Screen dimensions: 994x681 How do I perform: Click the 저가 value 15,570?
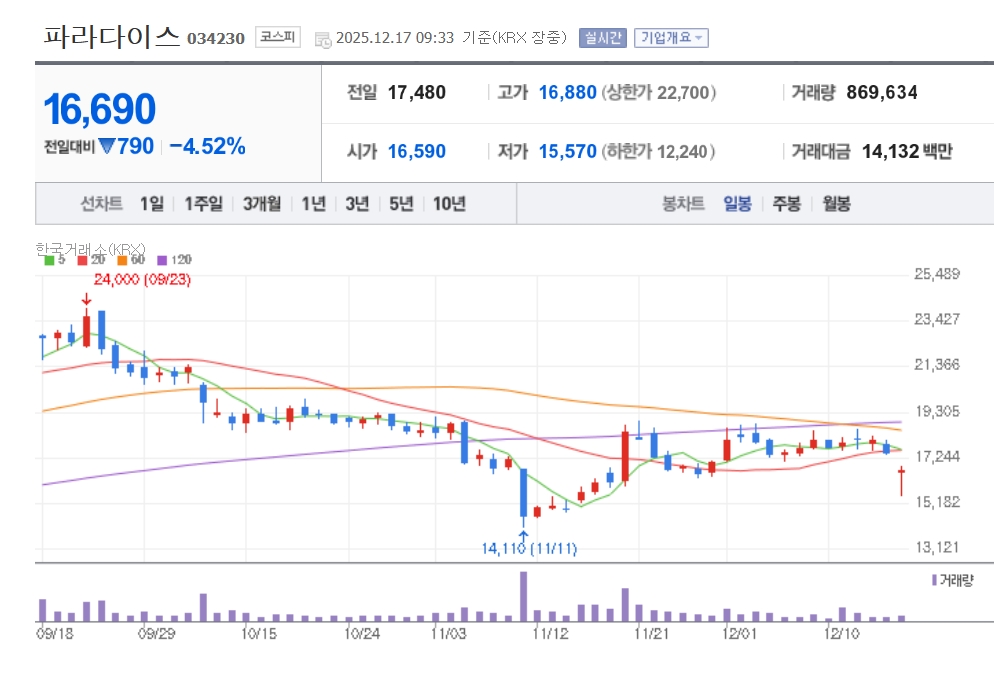(x=567, y=152)
